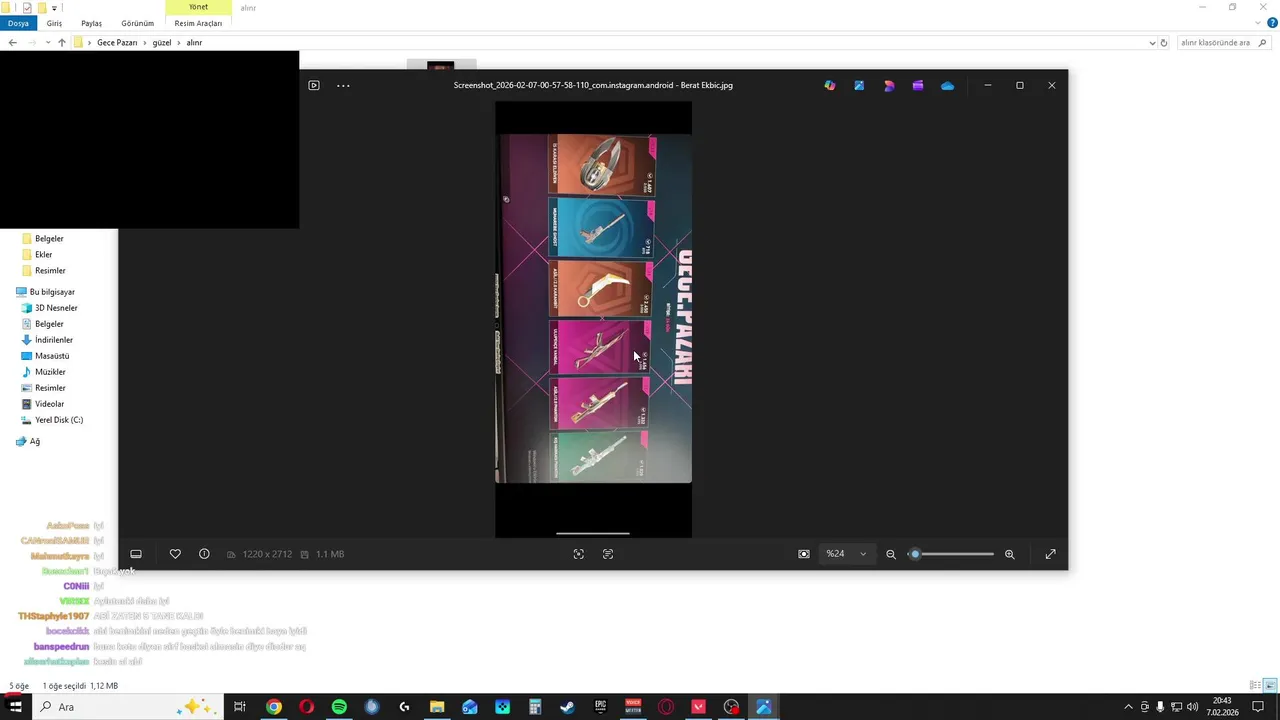Image resolution: width=1280 pixels, height=720 pixels.
Task: Toggle the filmstrip view in Photos
Action: (x=136, y=554)
